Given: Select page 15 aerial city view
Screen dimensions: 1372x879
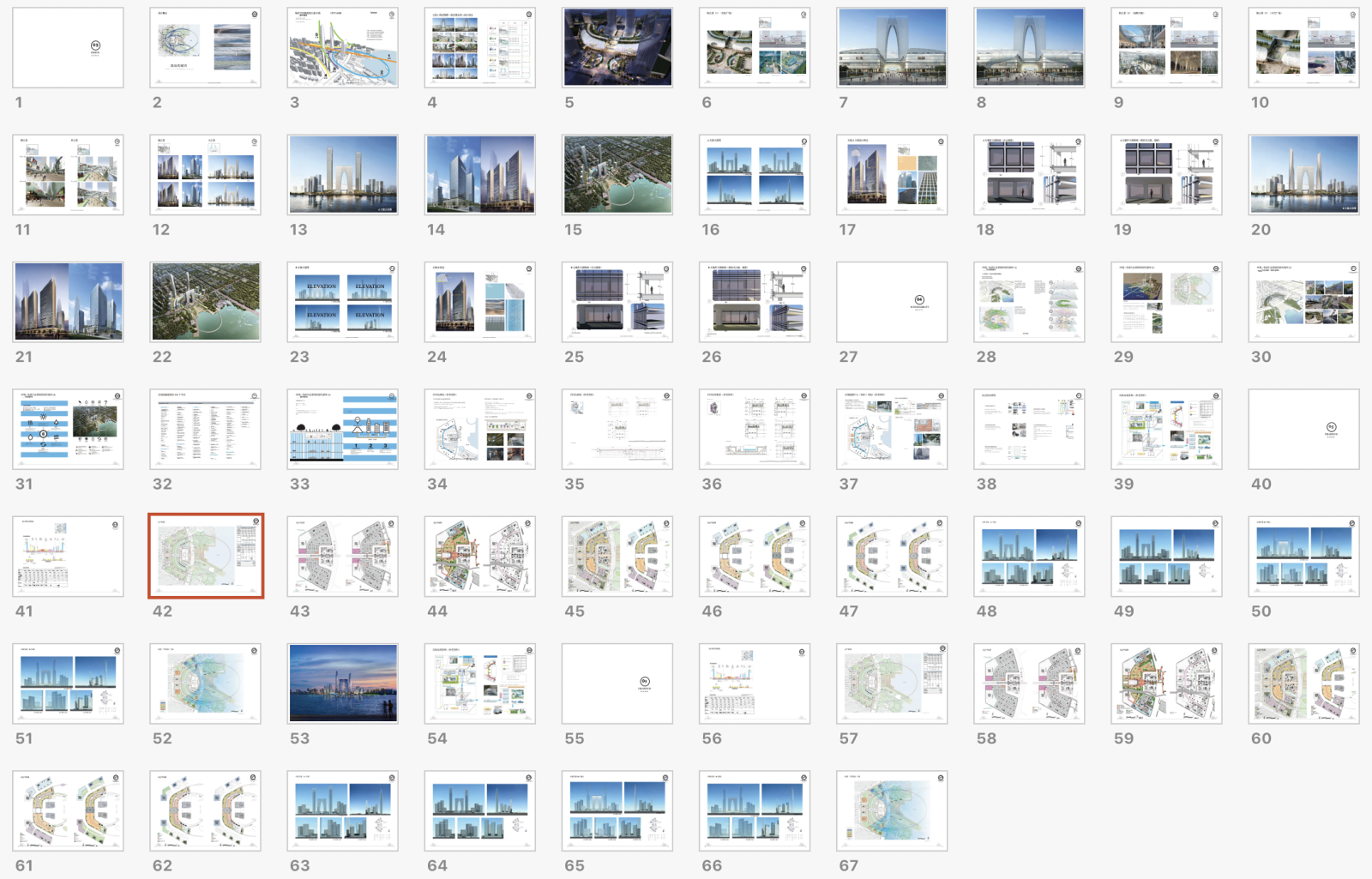Looking at the screenshot, I should tap(617, 175).
